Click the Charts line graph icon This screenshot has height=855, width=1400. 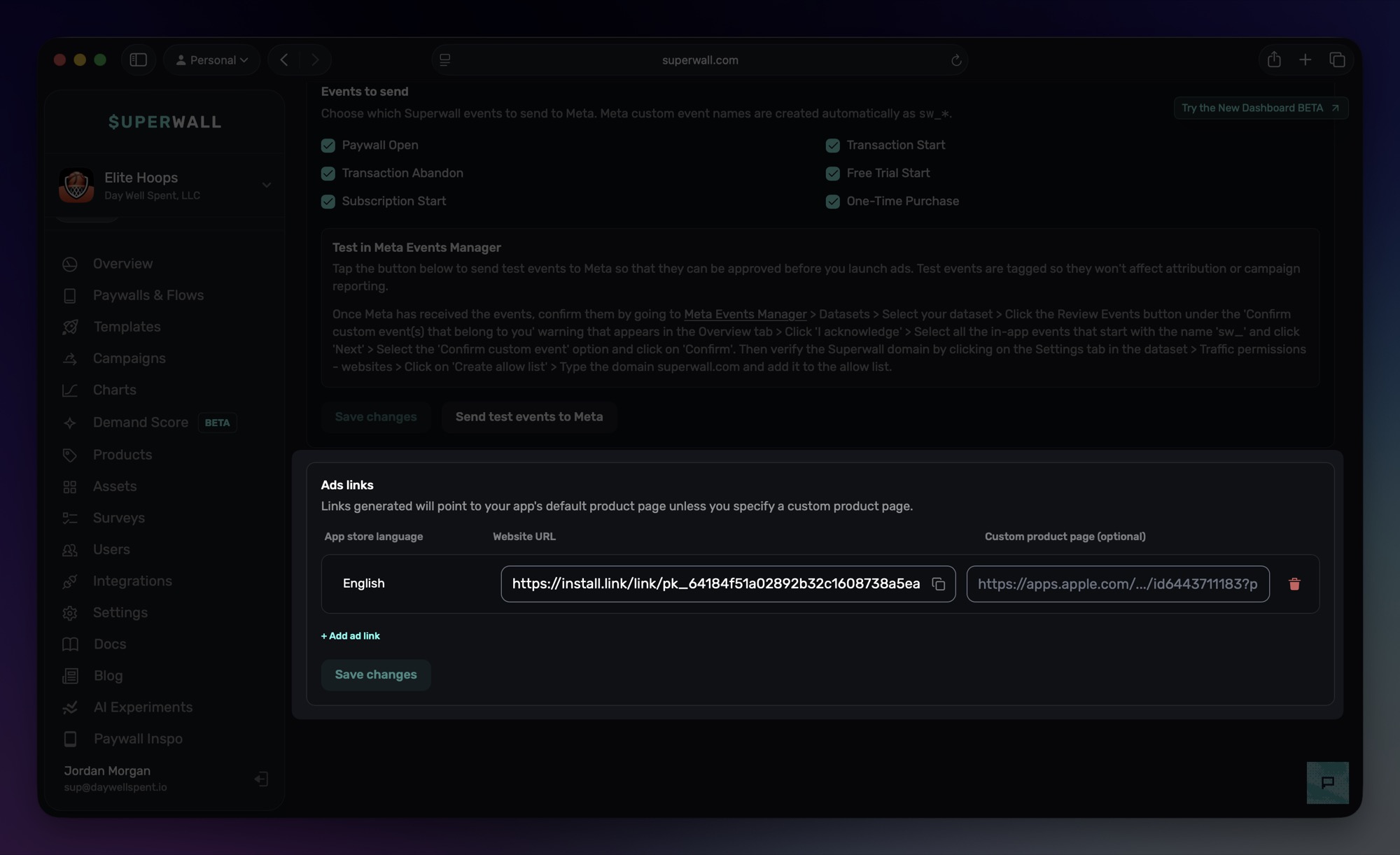[70, 390]
